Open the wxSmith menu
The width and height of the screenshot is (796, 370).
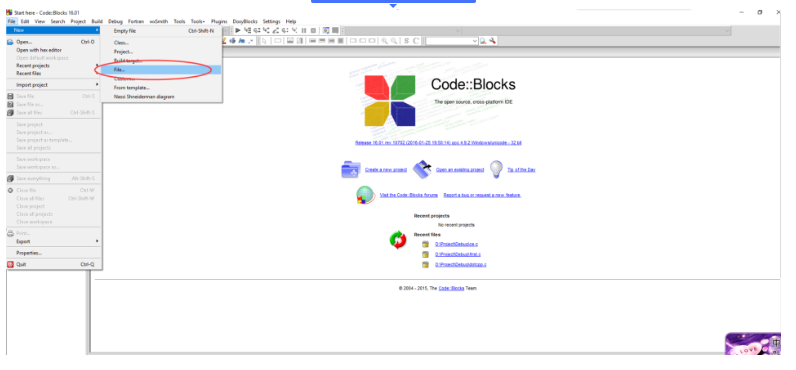[159, 22]
